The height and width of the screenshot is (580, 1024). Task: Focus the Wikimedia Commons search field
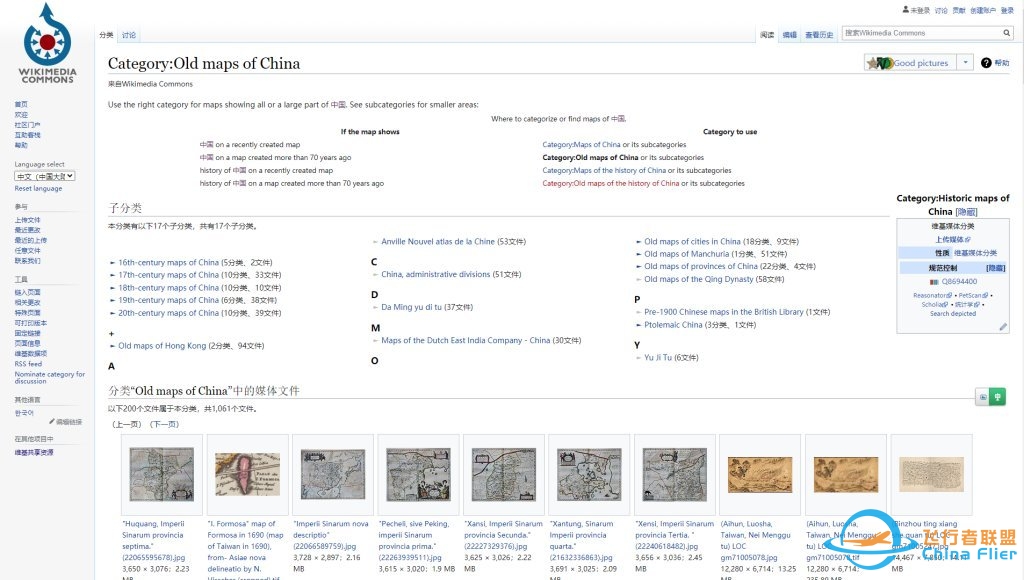pos(922,33)
